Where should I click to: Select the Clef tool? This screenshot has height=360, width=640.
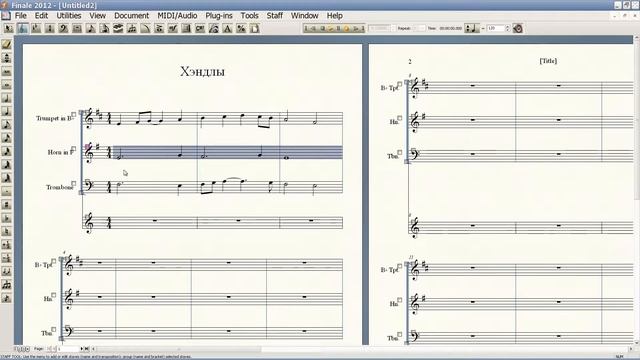pos(63,29)
